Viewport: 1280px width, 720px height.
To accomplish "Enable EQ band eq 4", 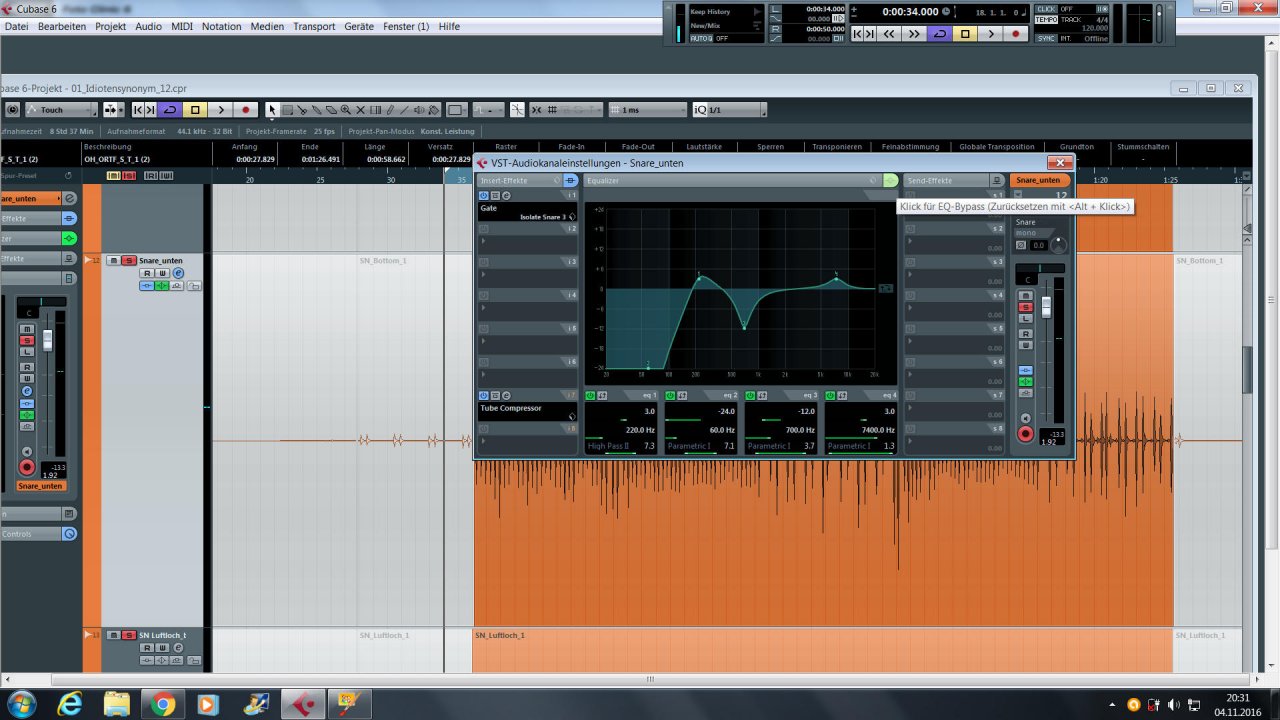I will [x=831, y=396].
